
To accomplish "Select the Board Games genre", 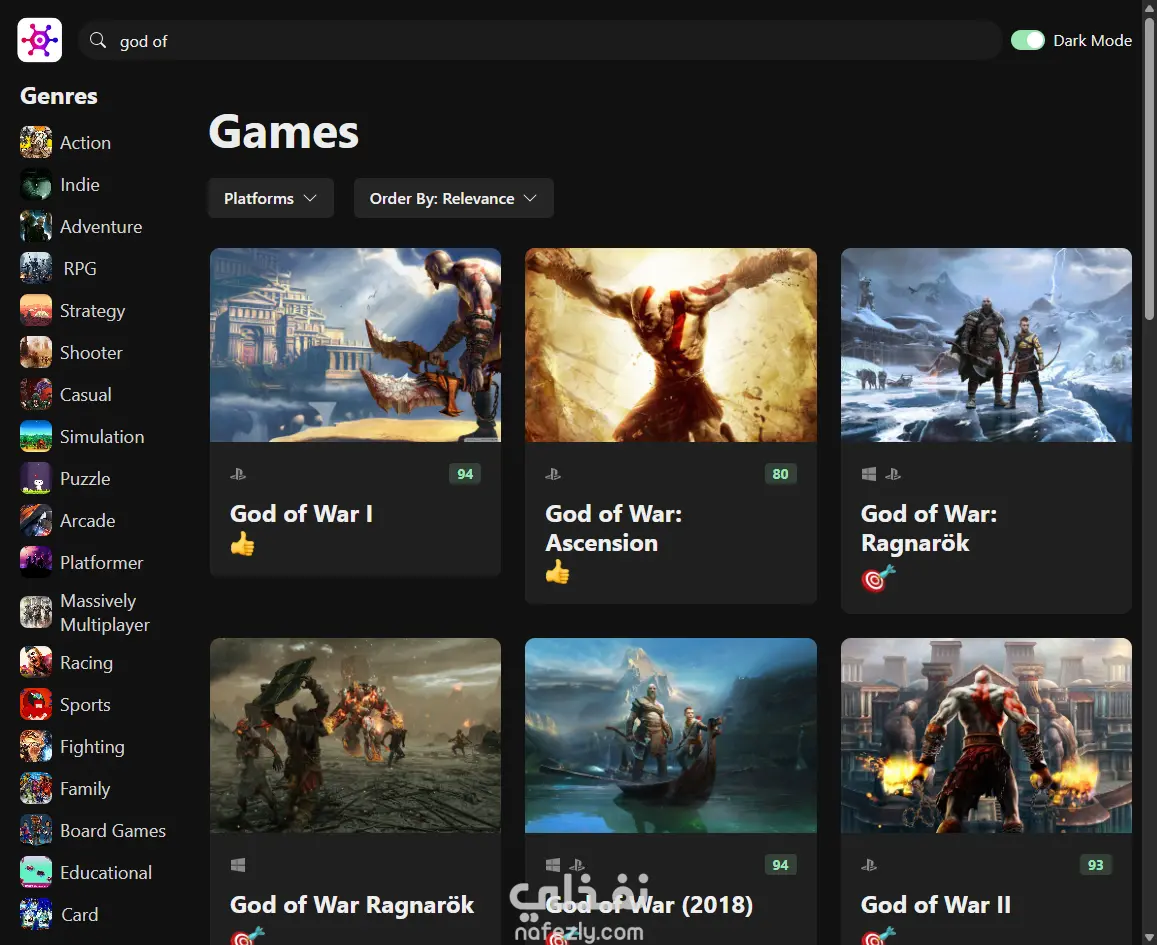I will (113, 831).
